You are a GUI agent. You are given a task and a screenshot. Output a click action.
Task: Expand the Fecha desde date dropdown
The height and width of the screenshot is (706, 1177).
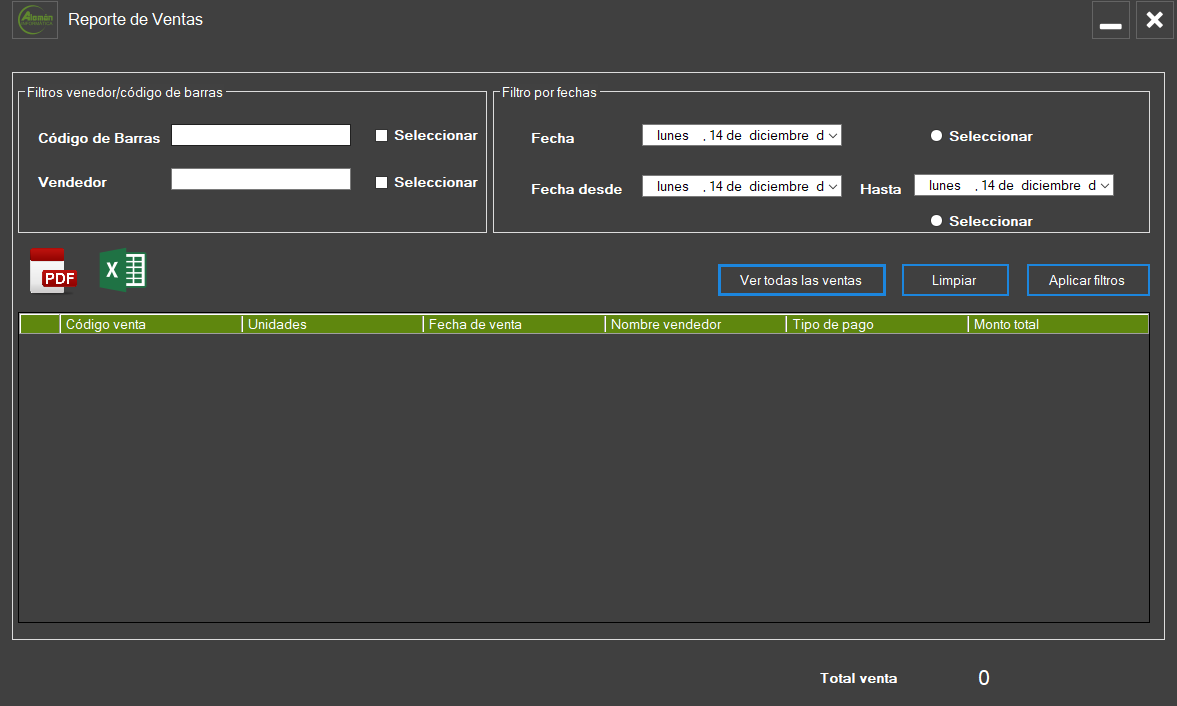point(833,187)
